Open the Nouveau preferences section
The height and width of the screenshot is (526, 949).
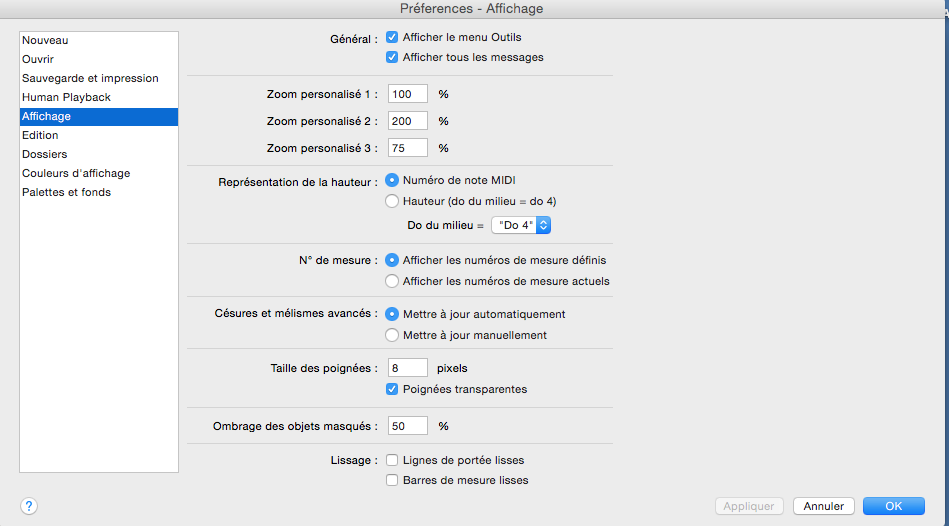click(45, 40)
